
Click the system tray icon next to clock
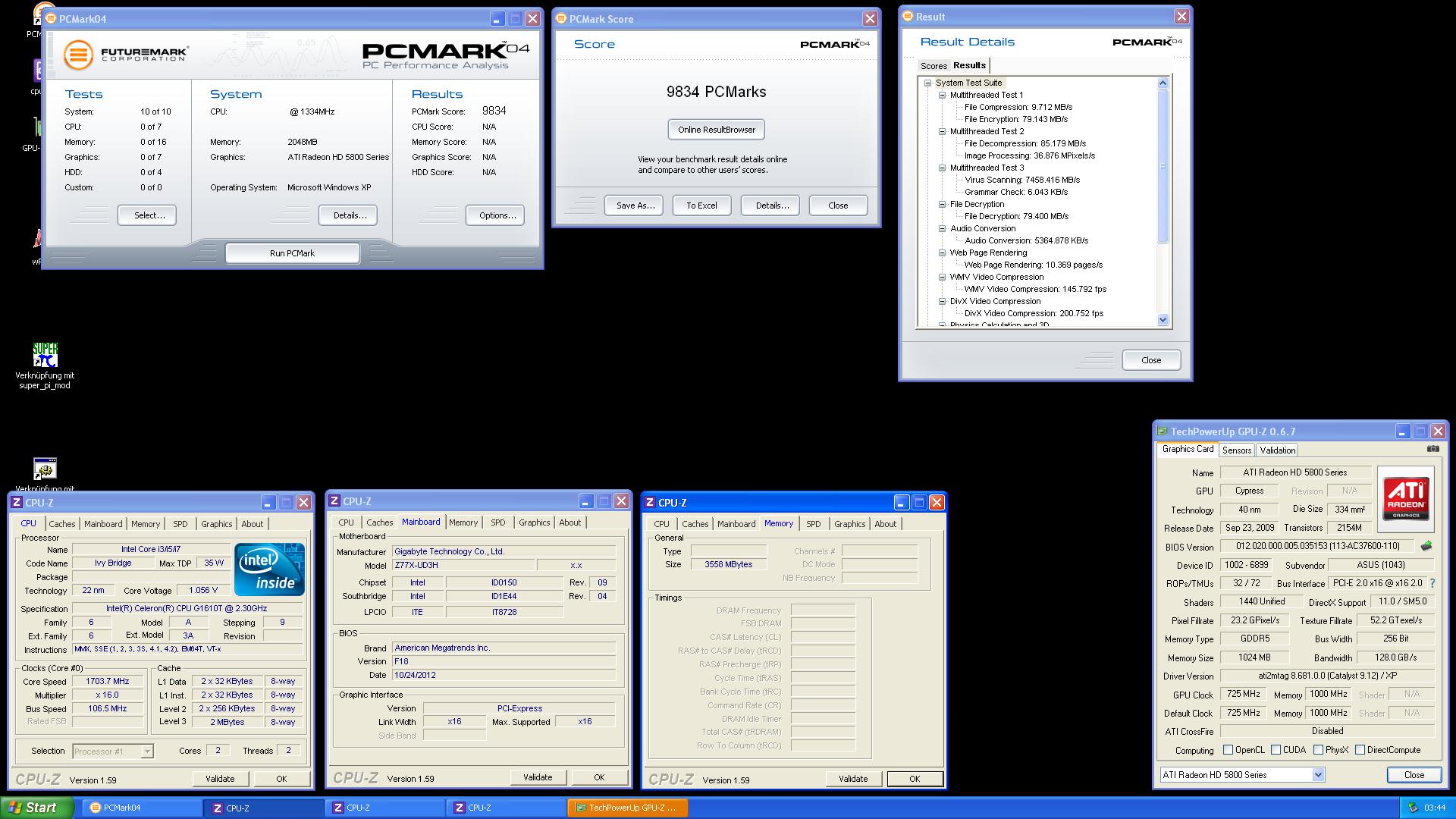(1412, 808)
